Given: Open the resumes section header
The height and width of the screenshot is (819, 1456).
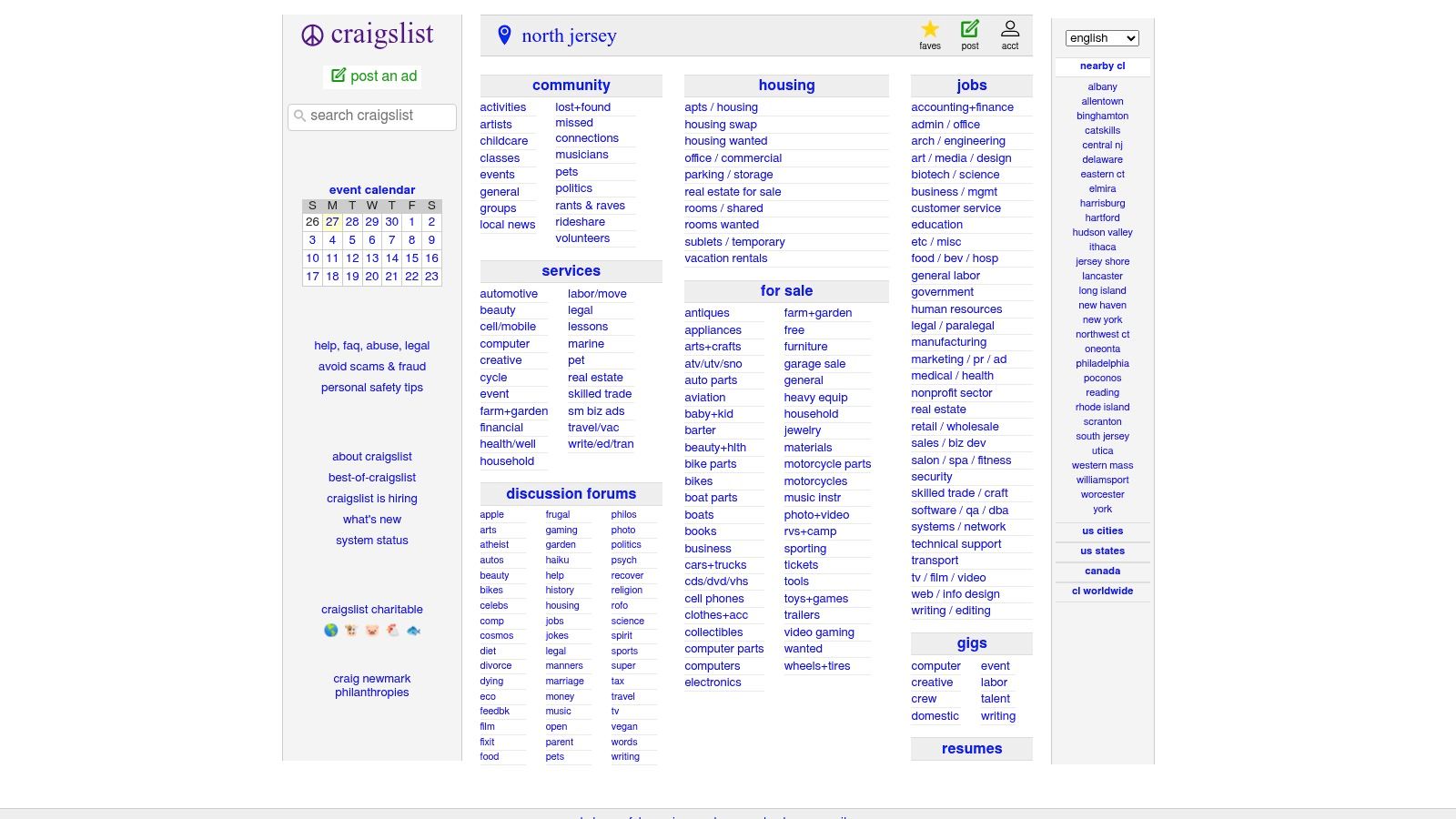Looking at the screenshot, I should pyautogui.click(x=971, y=749).
